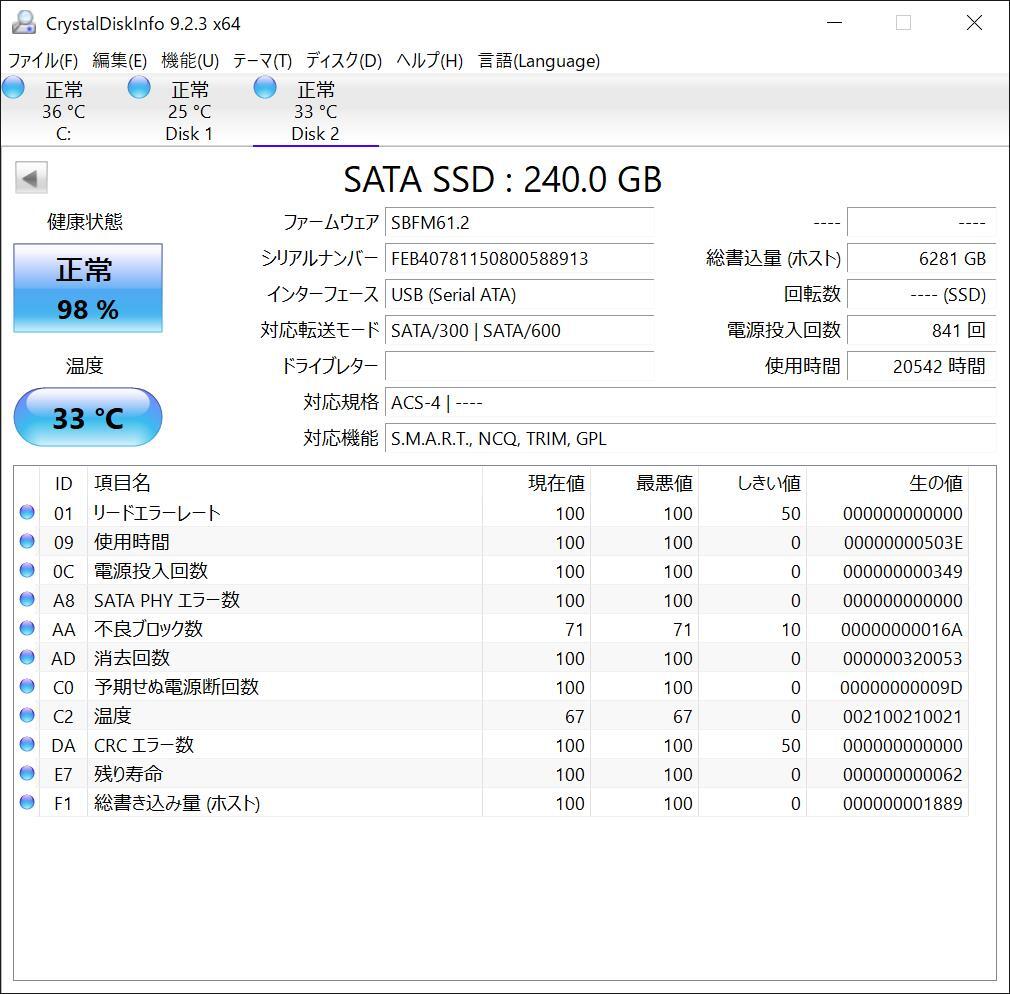
Task: Click the 正常 98 % health status button
Action: pos(88,288)
